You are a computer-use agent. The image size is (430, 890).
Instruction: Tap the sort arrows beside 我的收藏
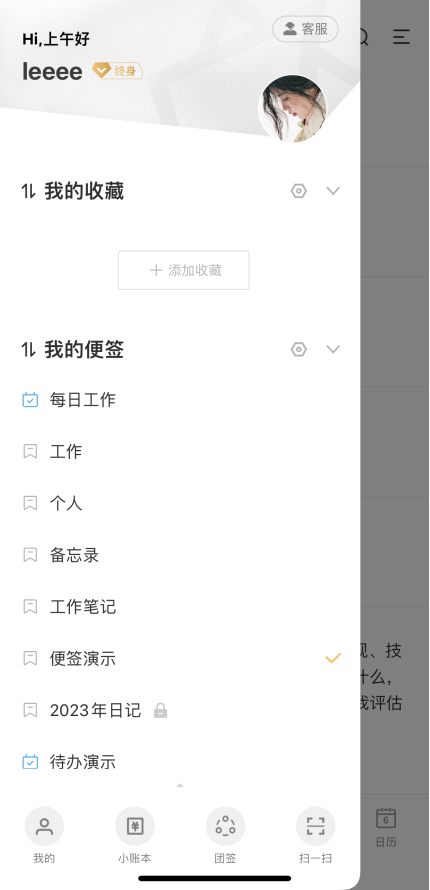(x=28, y=191)
